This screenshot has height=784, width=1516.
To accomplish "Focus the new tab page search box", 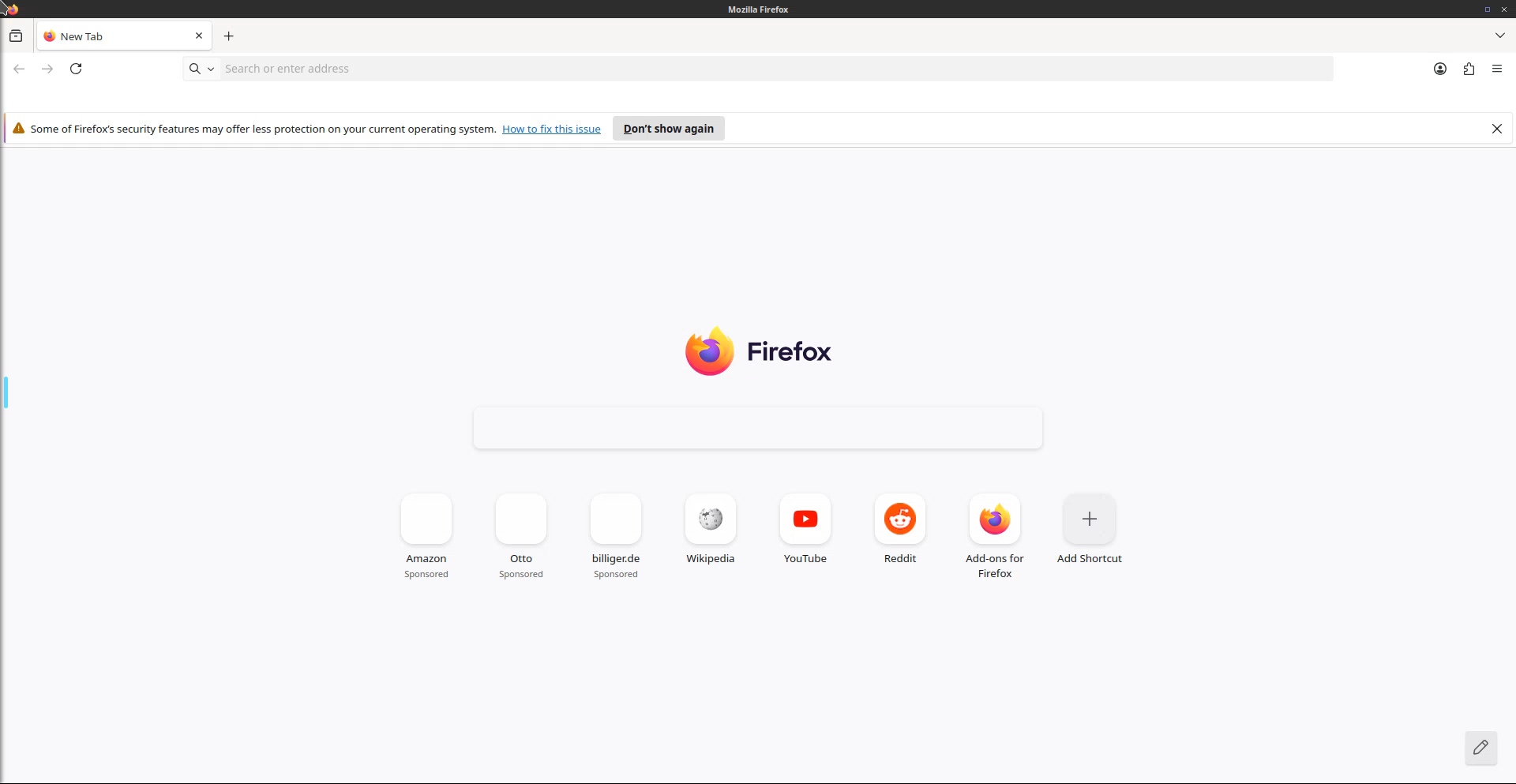I will pyautogui.click(x=758, y=429).
